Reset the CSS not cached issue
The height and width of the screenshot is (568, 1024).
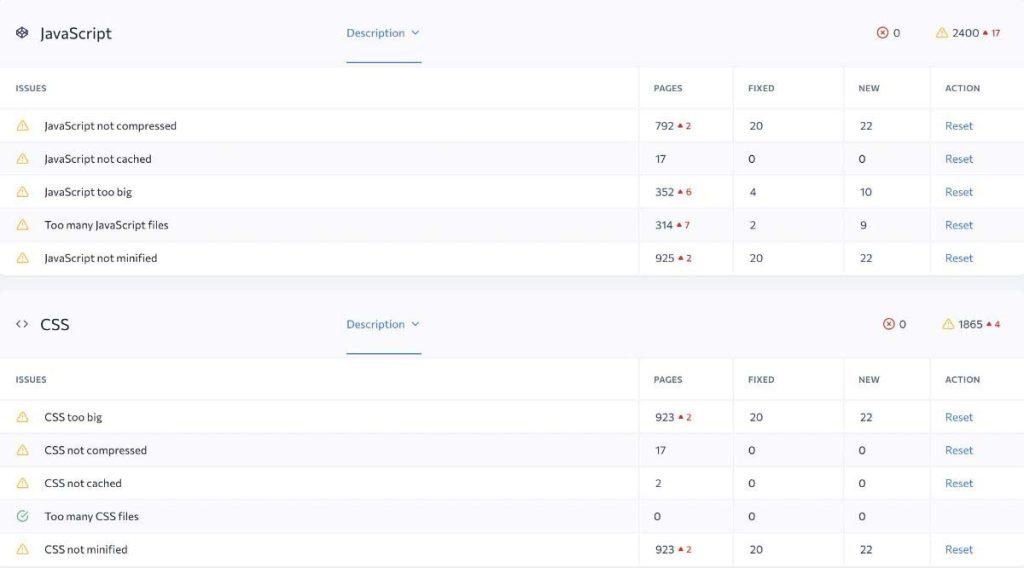(958, 483)
